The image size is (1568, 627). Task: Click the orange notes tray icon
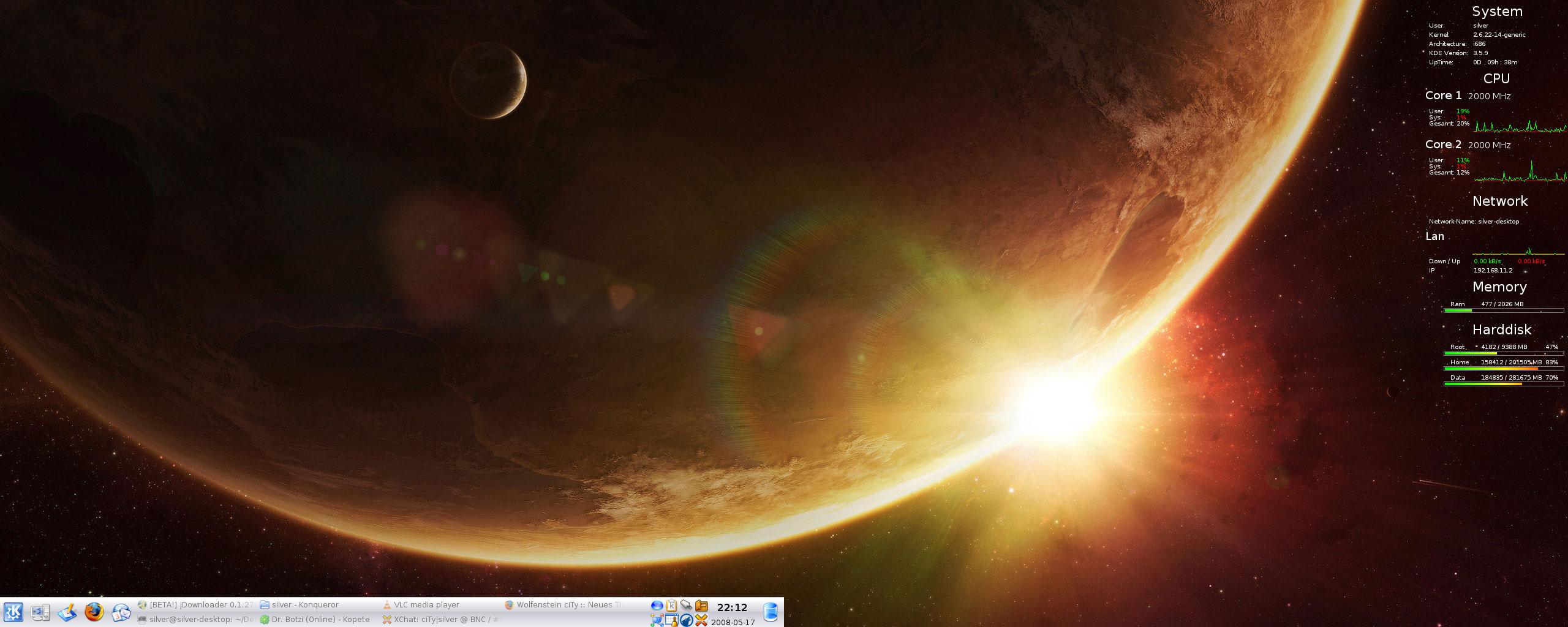[701, 605]
